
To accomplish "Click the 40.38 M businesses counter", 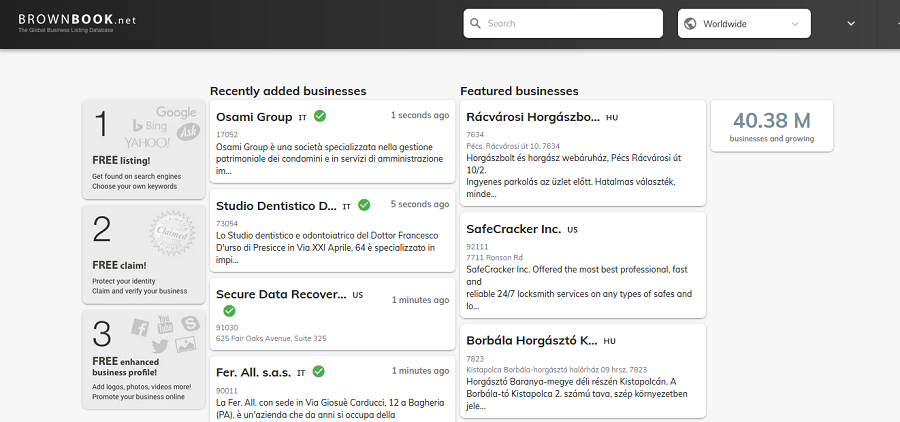I will [771, 126].
